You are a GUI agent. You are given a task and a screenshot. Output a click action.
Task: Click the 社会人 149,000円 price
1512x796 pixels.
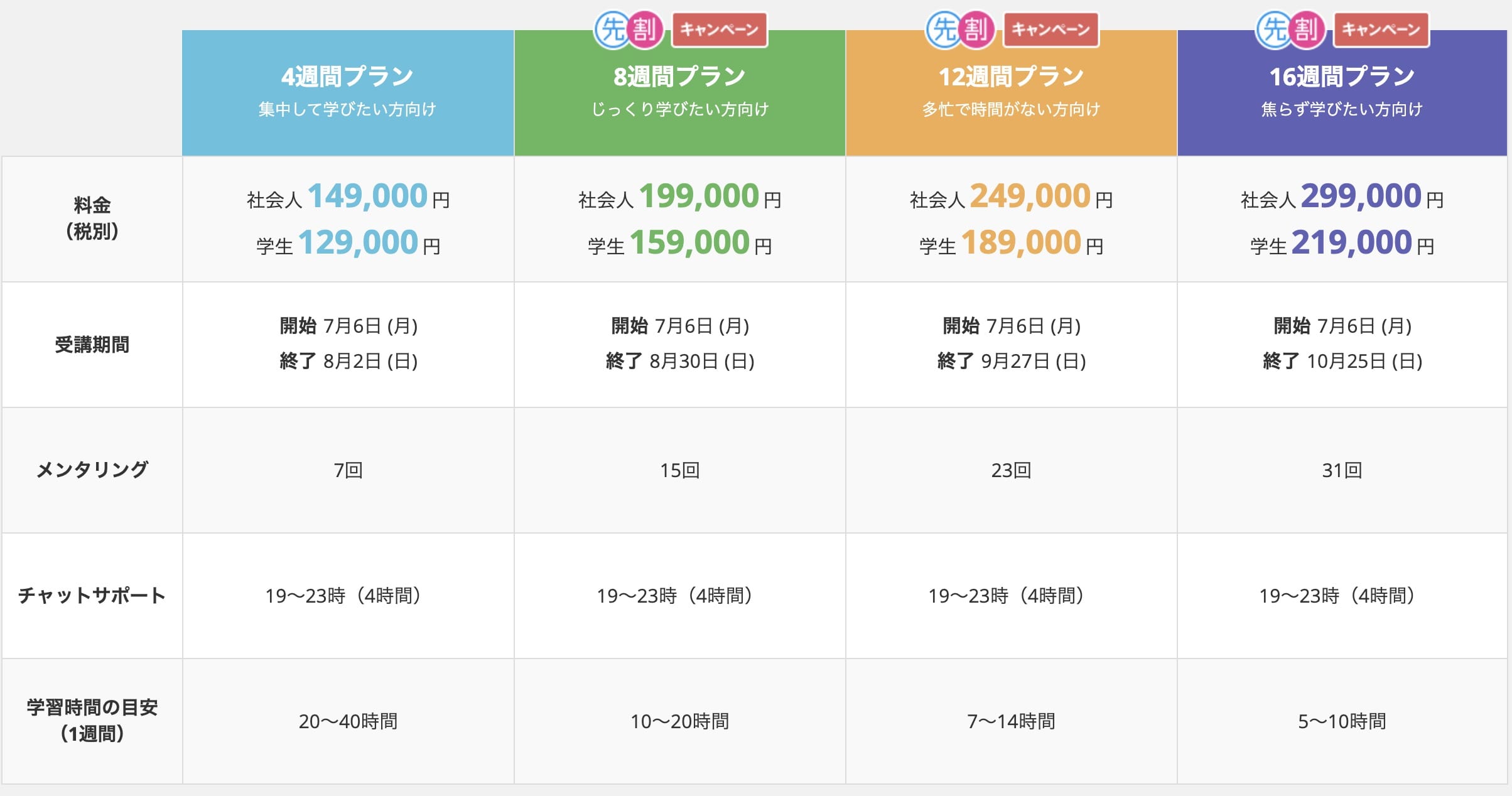click(348, 196)
